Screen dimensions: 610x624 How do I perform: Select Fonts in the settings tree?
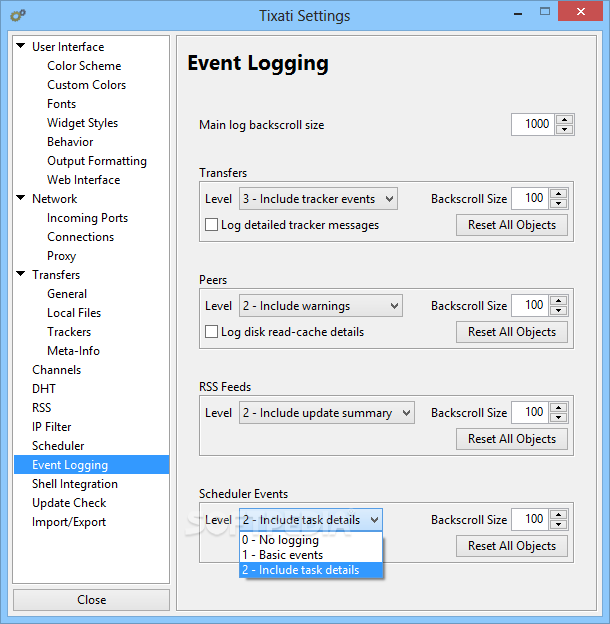[x=61, y=104]
